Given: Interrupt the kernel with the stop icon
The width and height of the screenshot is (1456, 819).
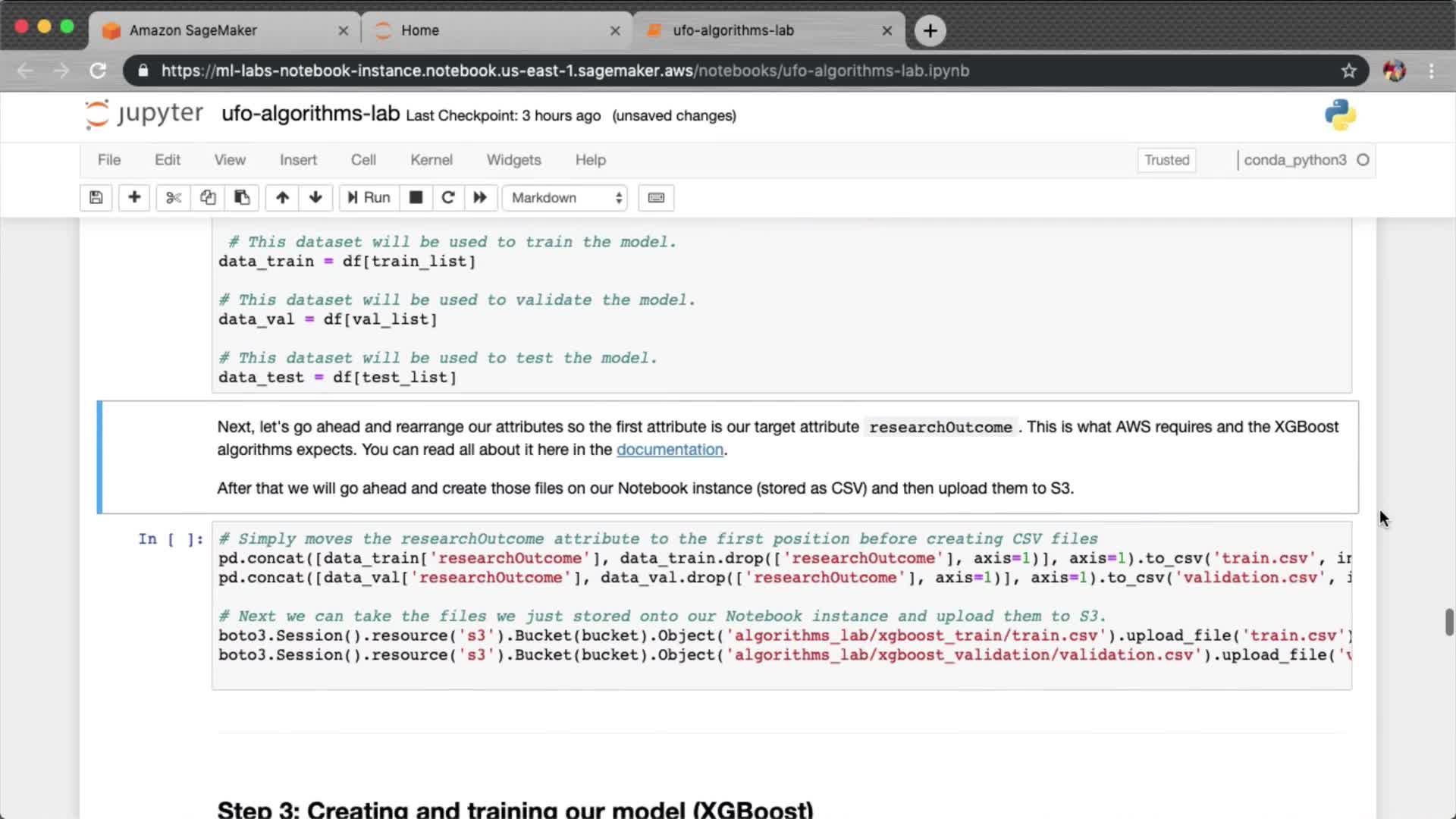Looking at the screenshot, I should 416,198.
